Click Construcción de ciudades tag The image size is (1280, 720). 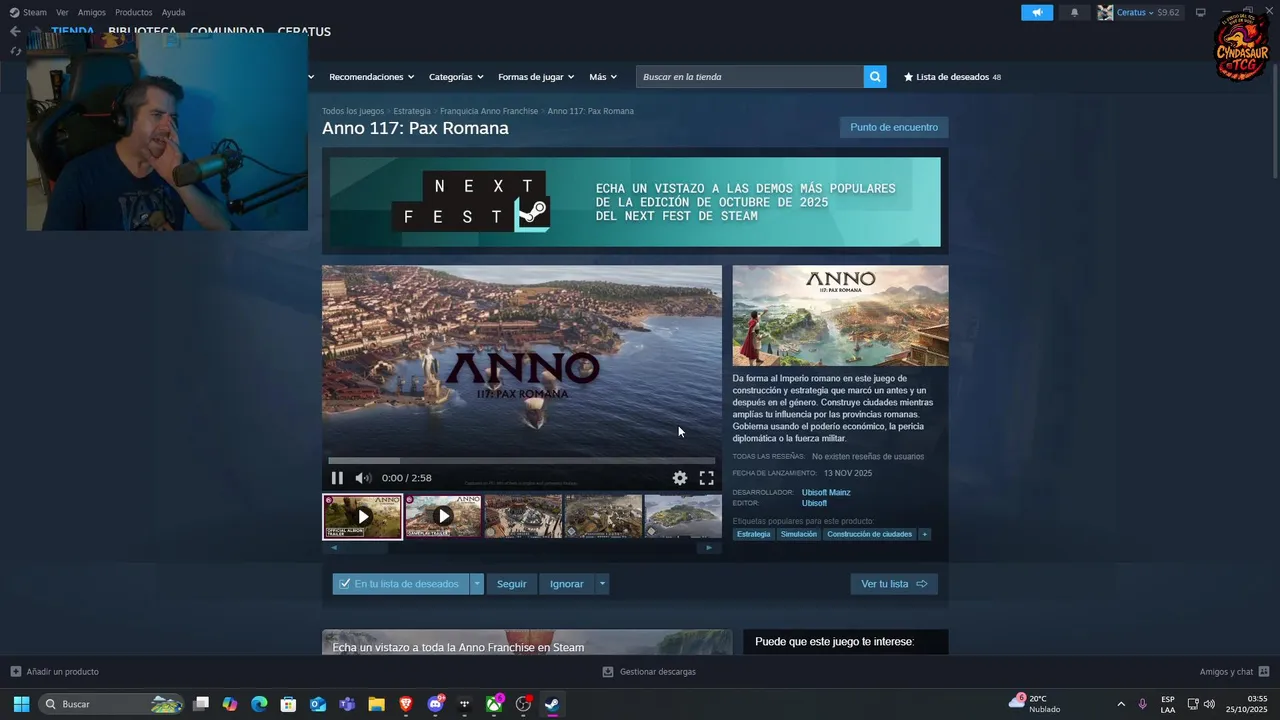(870, 534)
